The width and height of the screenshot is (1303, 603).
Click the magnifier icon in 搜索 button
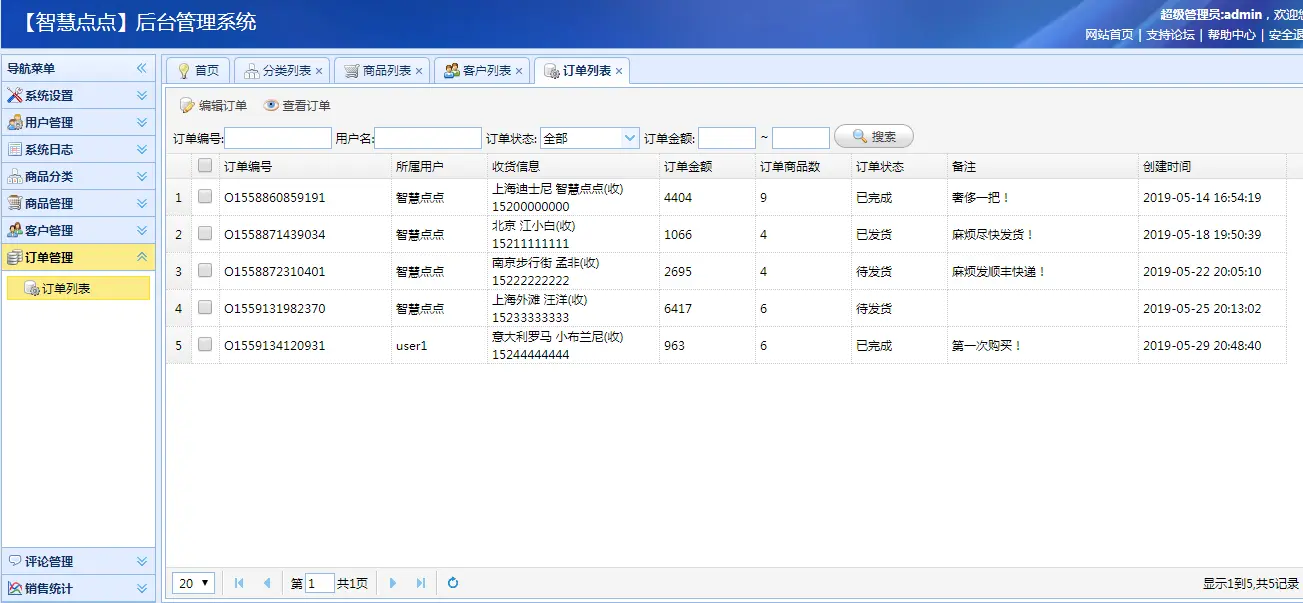(x=859, y=137)
